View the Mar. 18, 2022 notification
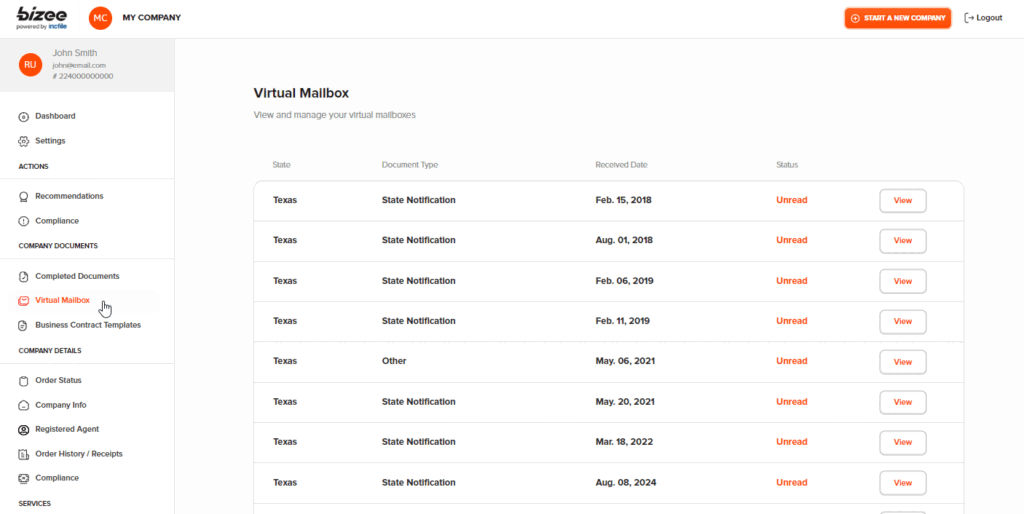 903,442
